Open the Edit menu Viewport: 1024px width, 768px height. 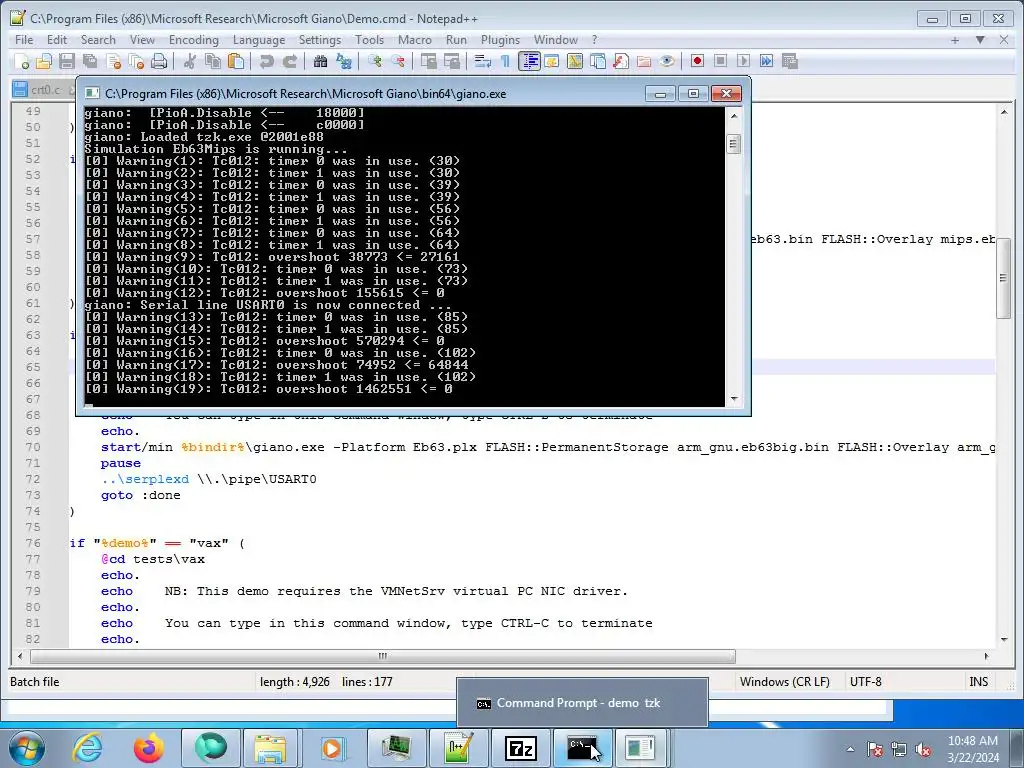tap(57, 40)
